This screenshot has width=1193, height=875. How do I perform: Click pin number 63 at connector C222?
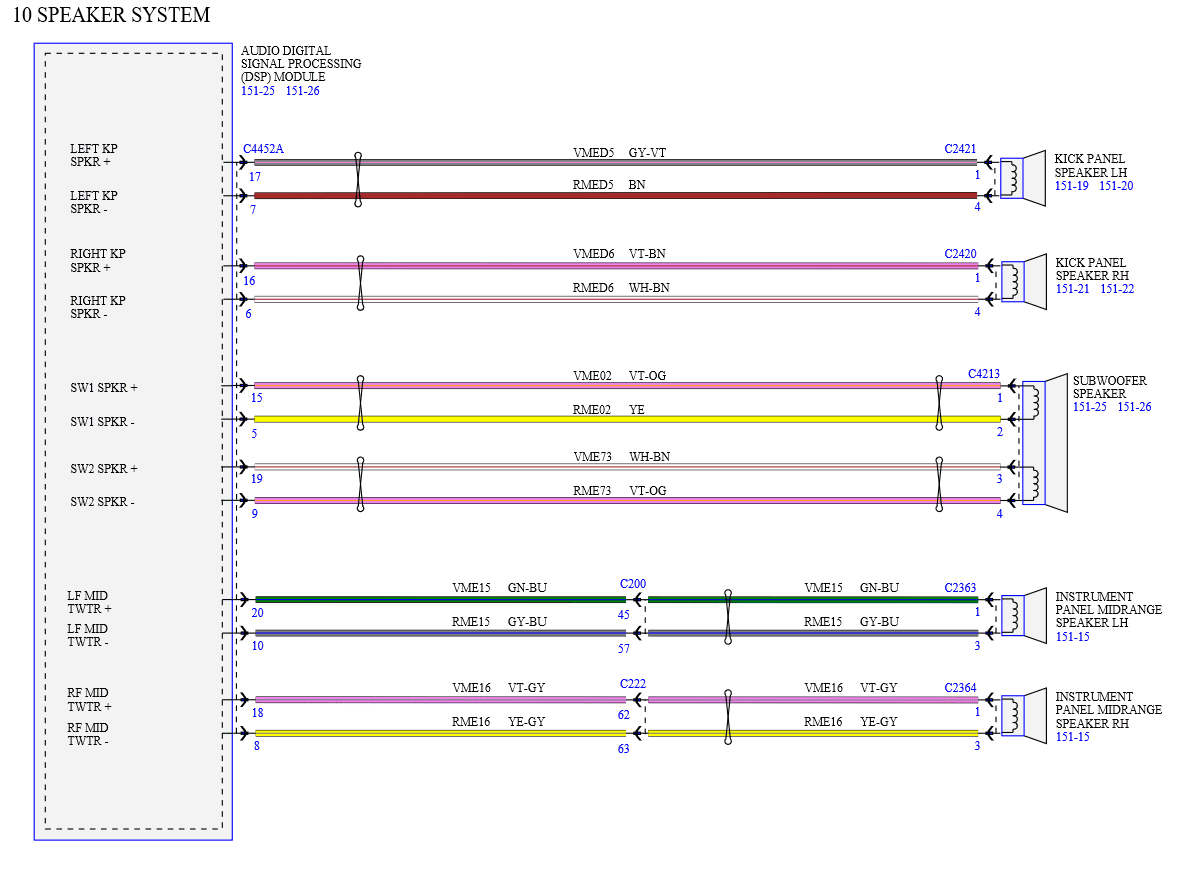[x=624, y=748]
